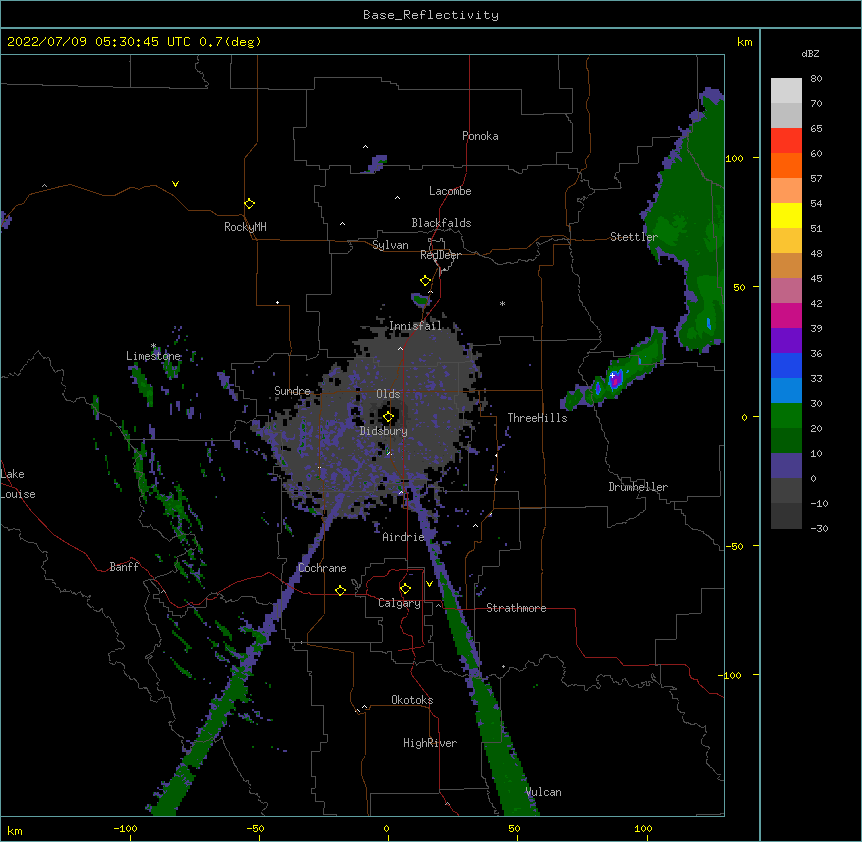
Task: Click the Innisfail city label
Action: (416, 326)
